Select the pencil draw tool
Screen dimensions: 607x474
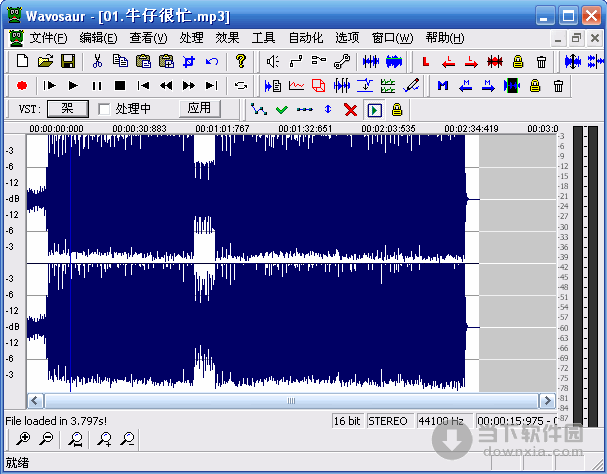pos(411,85)
